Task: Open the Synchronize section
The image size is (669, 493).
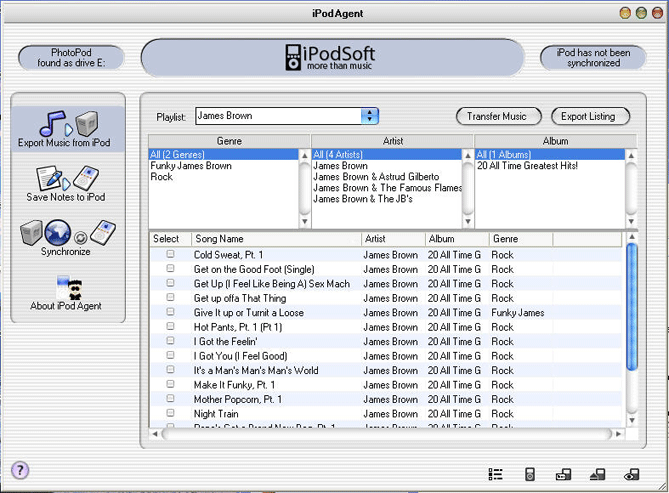Action: (x=68, y=238)
